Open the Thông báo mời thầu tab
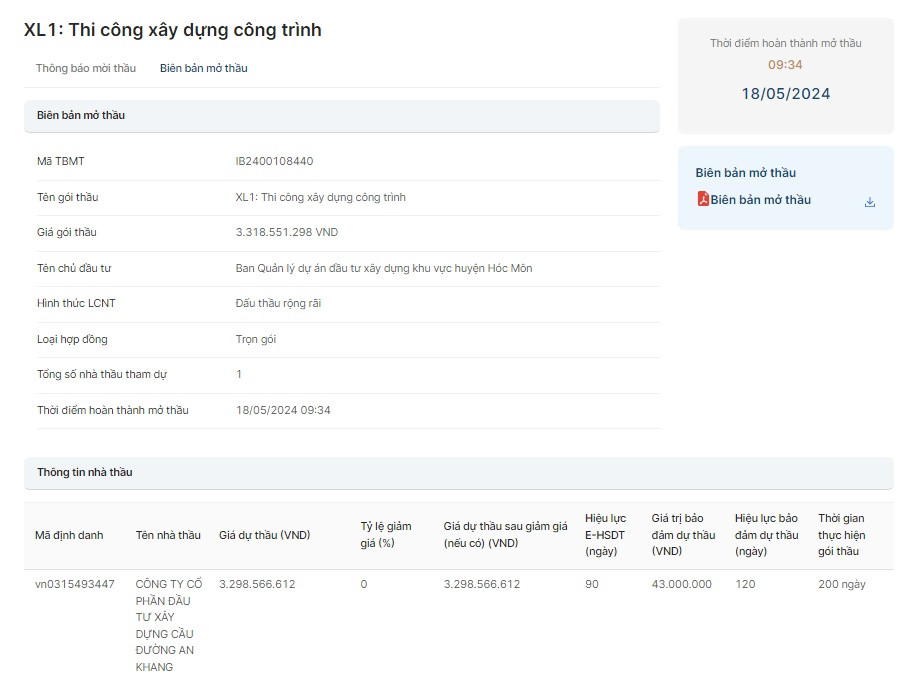This screenshot has height=684, width=910. click(x=85, y=68)
